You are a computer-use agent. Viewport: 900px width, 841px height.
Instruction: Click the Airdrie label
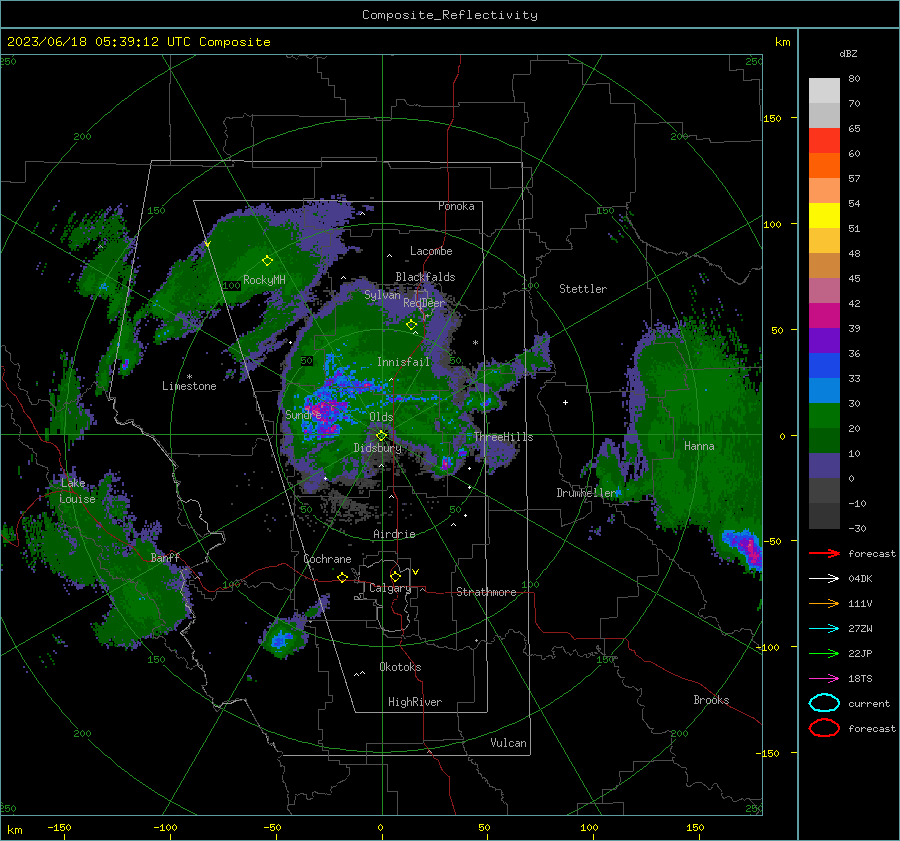coord(394,534)
